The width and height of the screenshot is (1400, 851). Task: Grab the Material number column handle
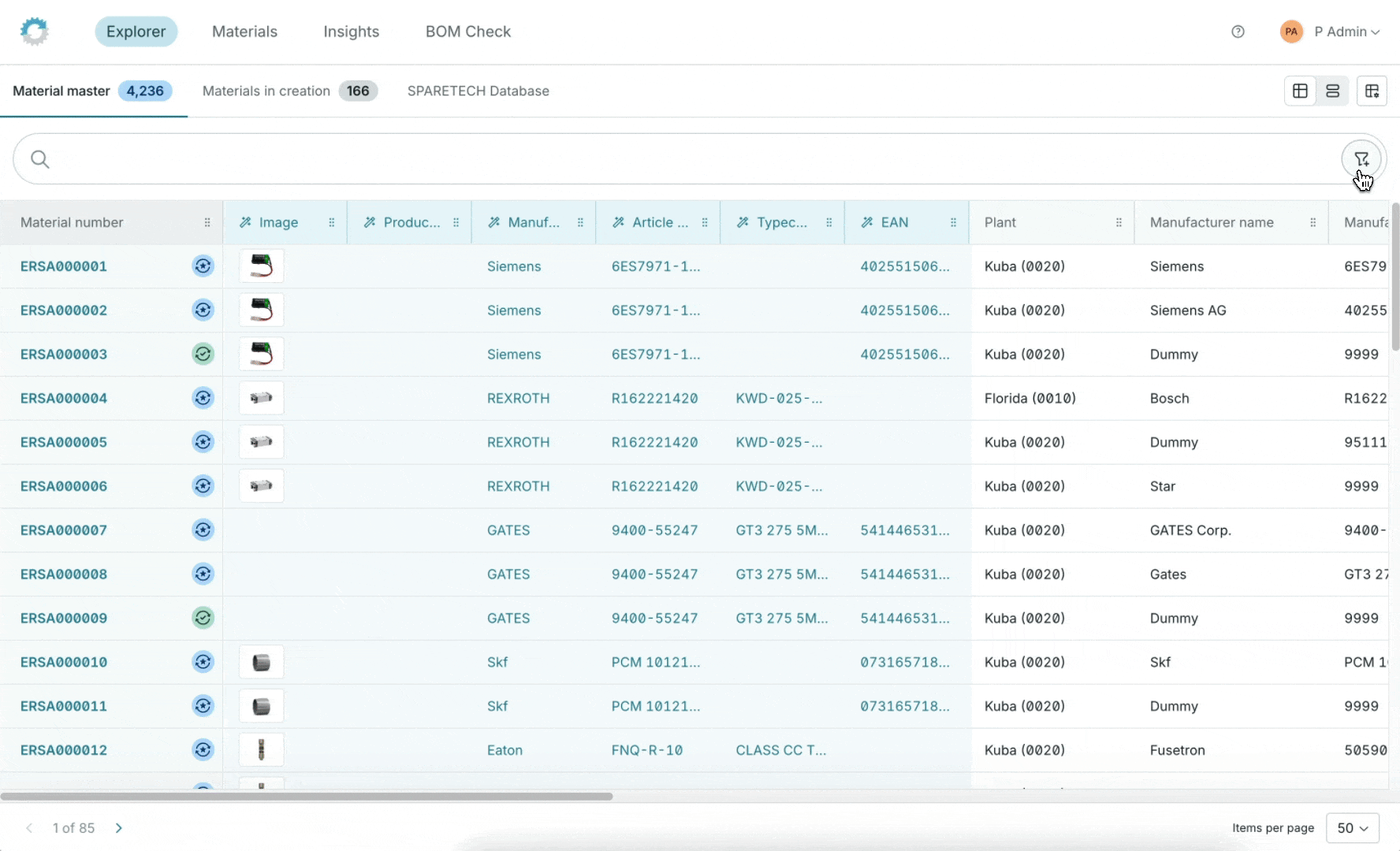(x=207, y=222)
